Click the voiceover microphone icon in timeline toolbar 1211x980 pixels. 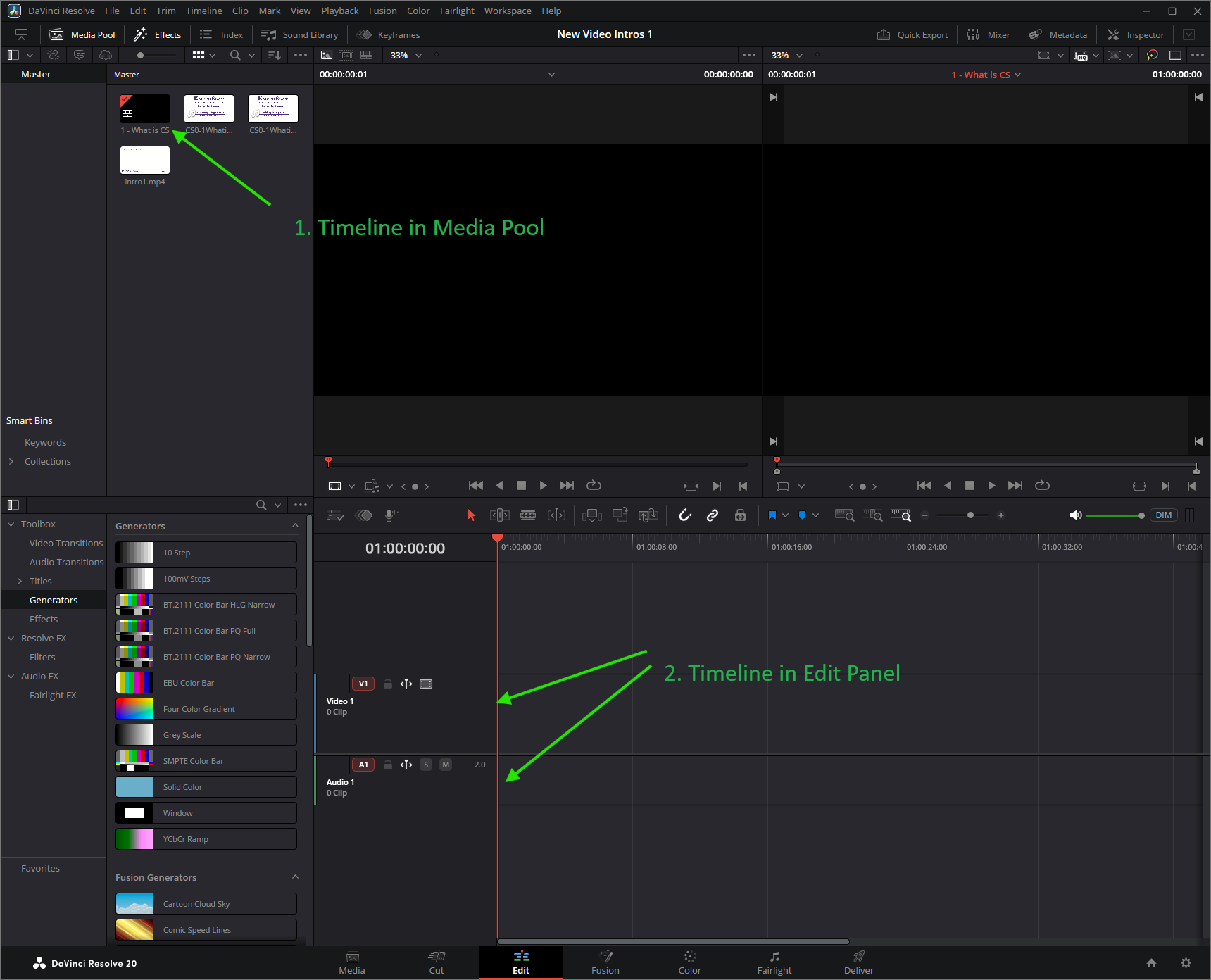point(391,515)
